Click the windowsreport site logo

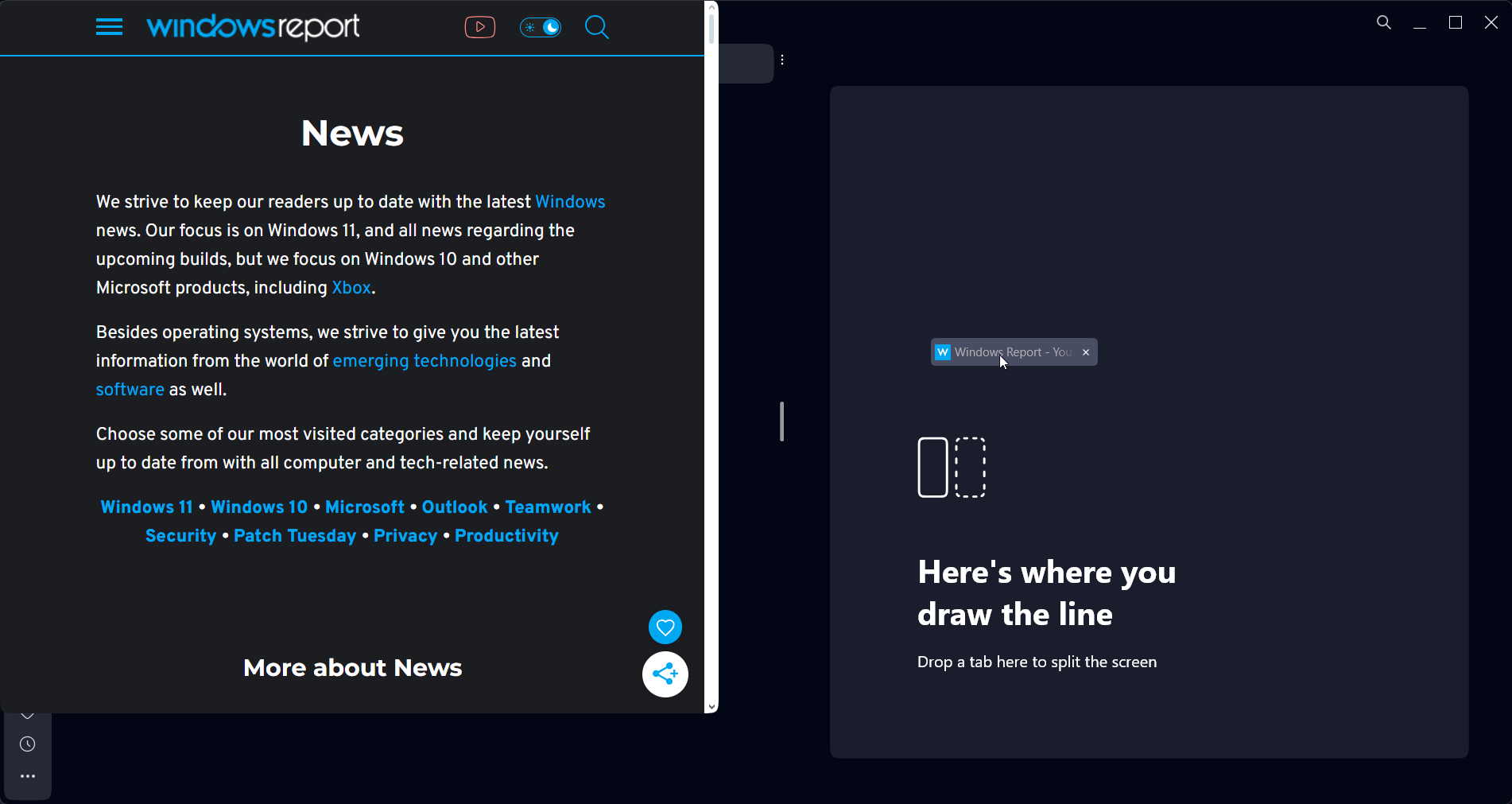click(x=253, y=27)
